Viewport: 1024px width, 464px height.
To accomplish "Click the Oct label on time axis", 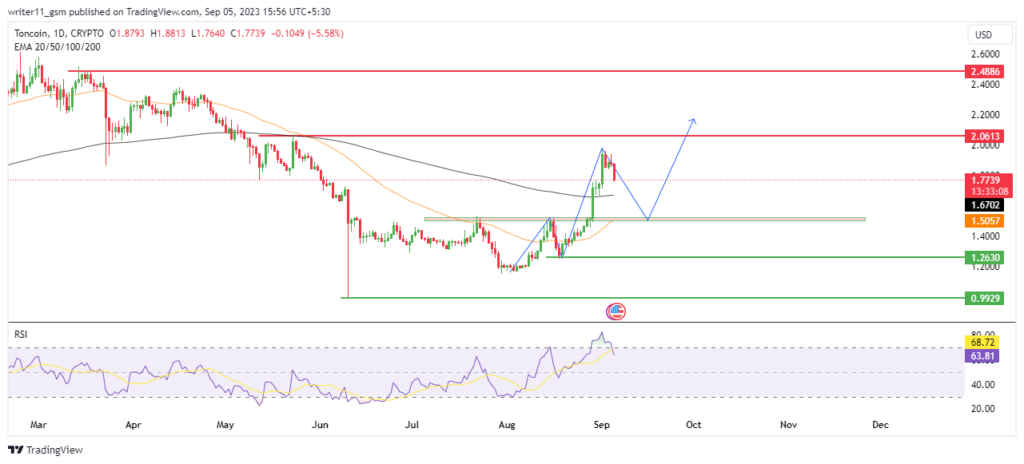I will point(694,425).
